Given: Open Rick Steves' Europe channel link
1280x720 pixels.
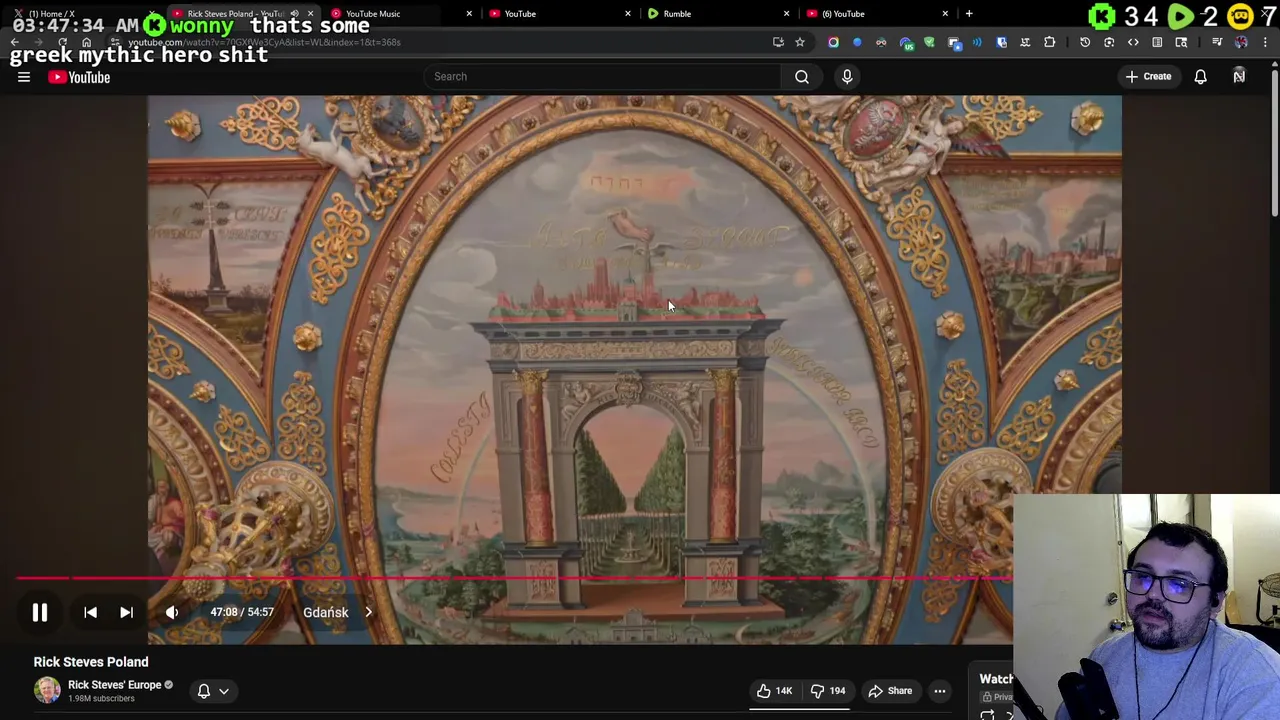Looking at the screenshot, I should click(114, 685).
